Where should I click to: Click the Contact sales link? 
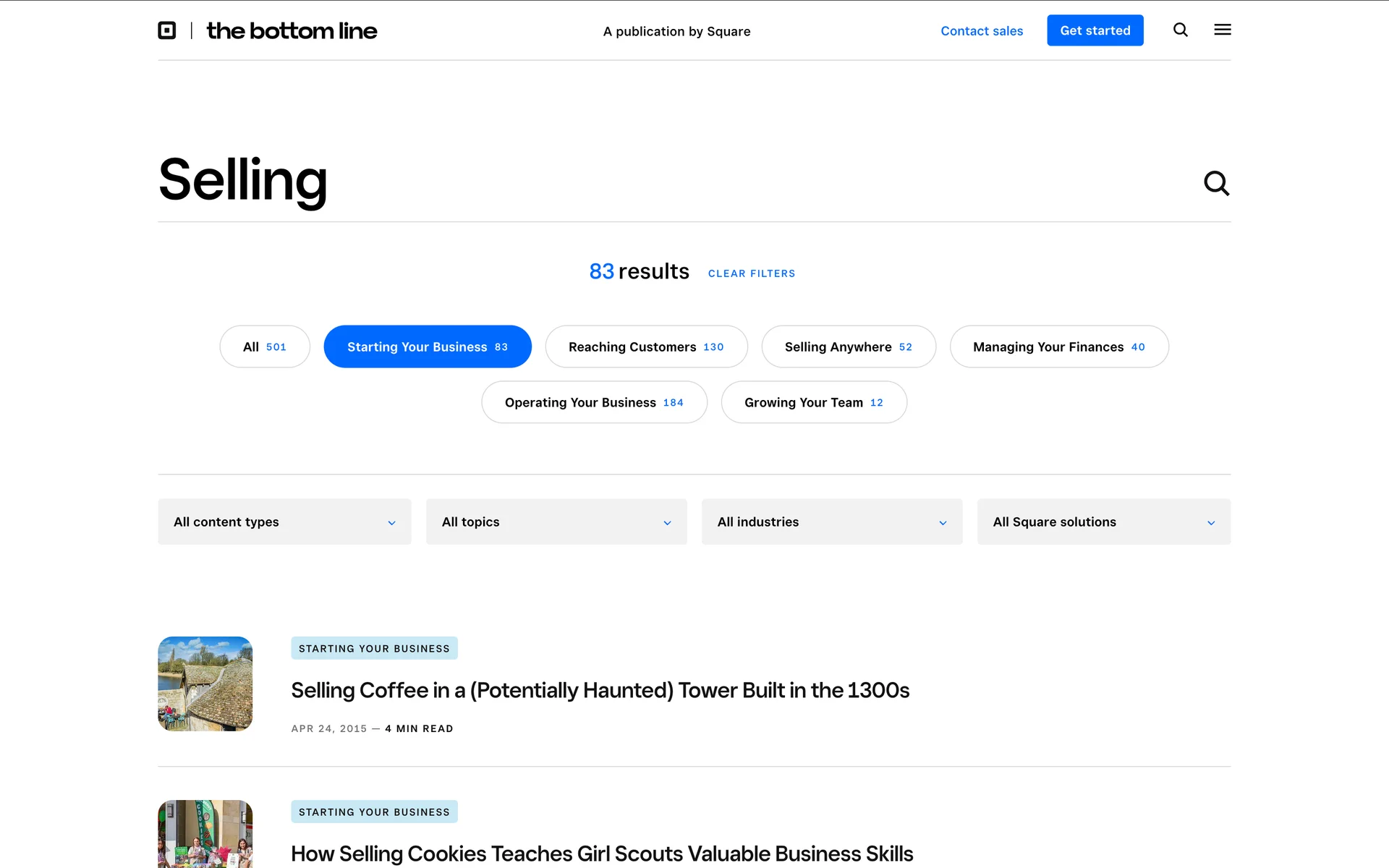[982, 31]
